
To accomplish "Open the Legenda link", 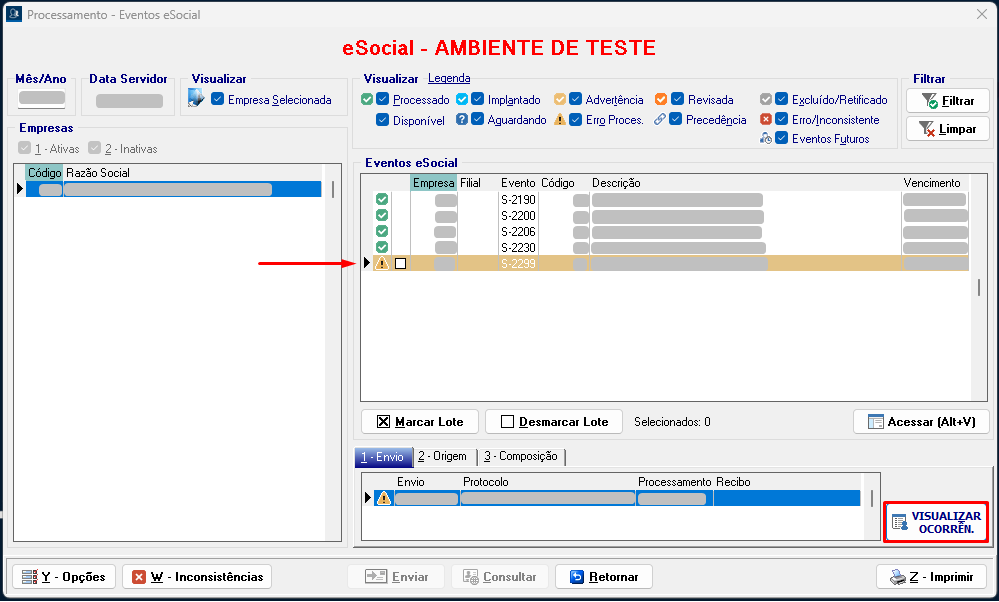I will (x=449, y=78).
